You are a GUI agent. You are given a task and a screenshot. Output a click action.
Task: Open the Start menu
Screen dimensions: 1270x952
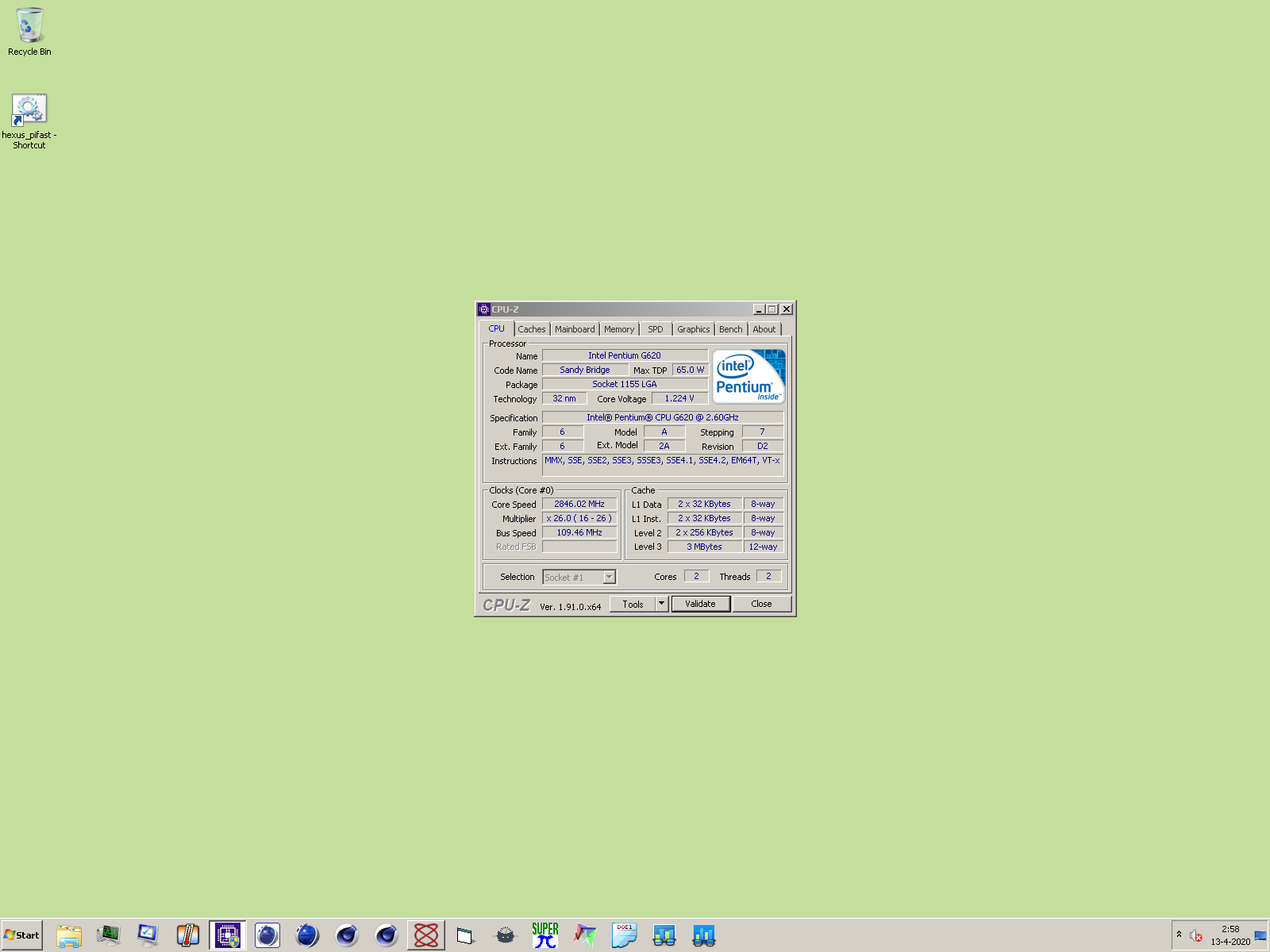[x=22, y=935]
